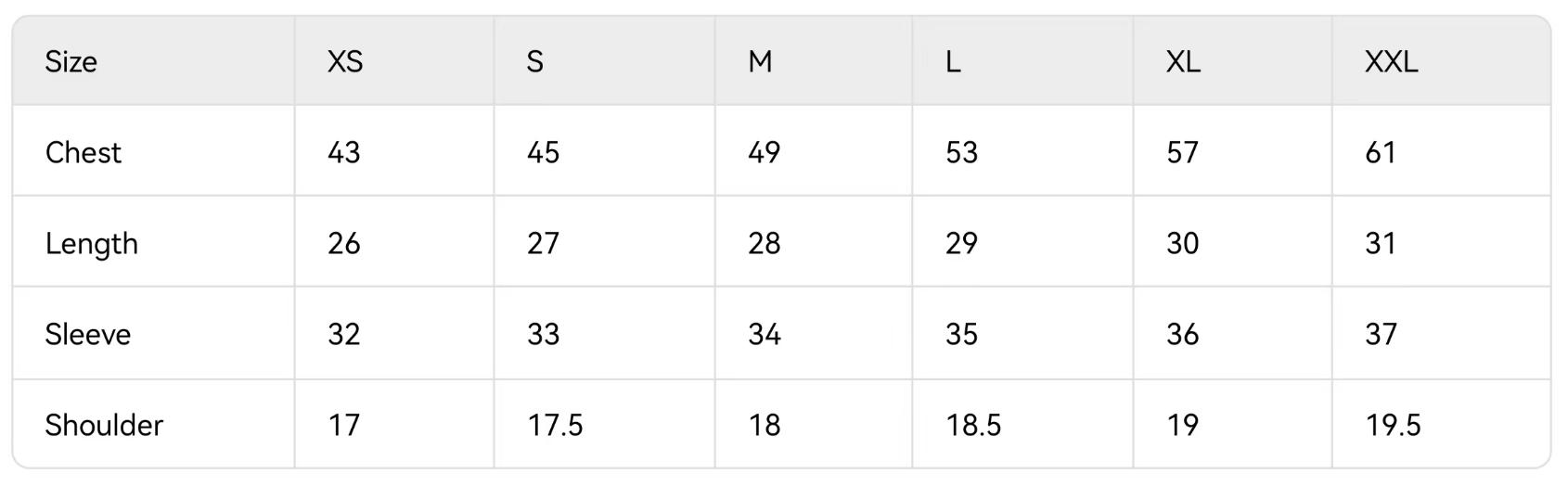Click the M size column header
1568x486 pixels.
coord(760,62)
